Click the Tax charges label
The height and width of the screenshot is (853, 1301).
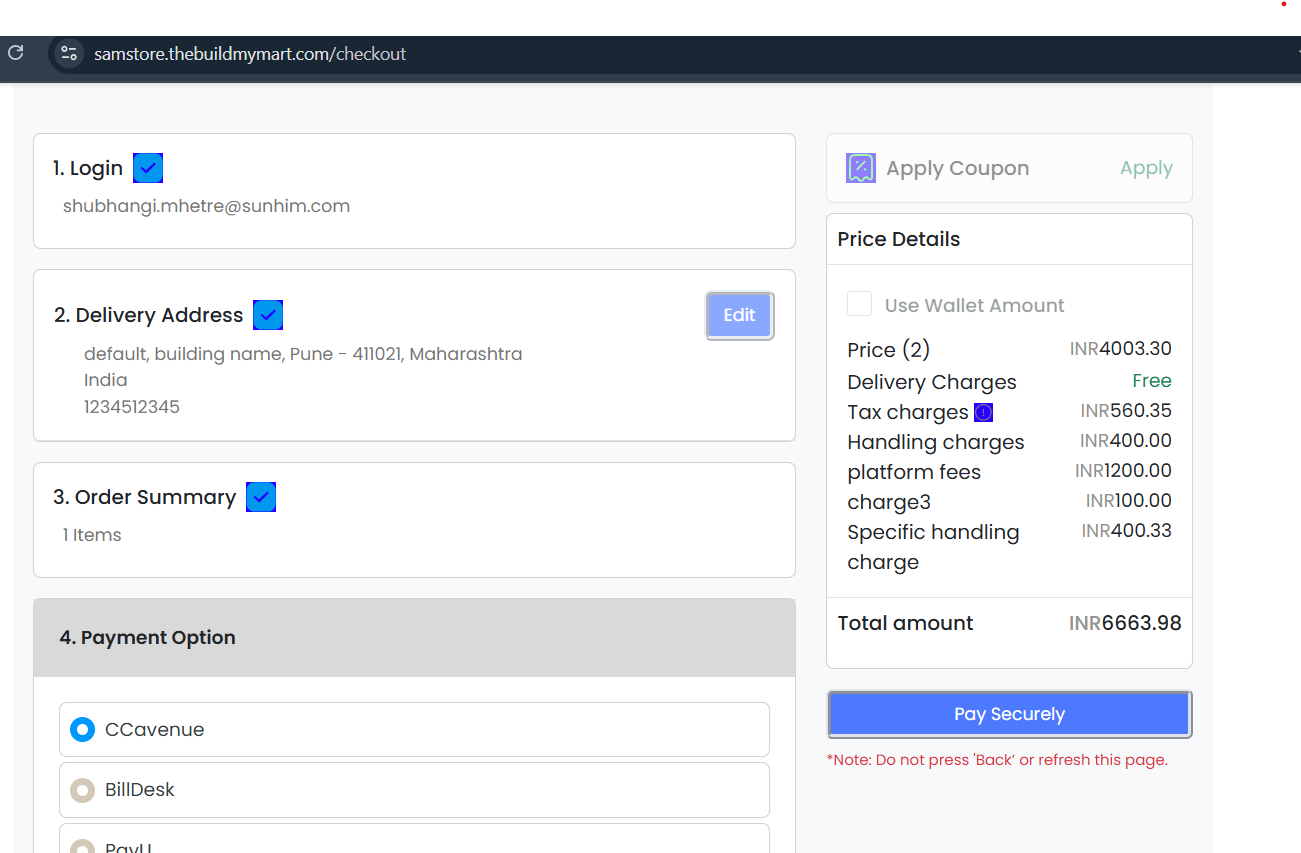(908, 412)
